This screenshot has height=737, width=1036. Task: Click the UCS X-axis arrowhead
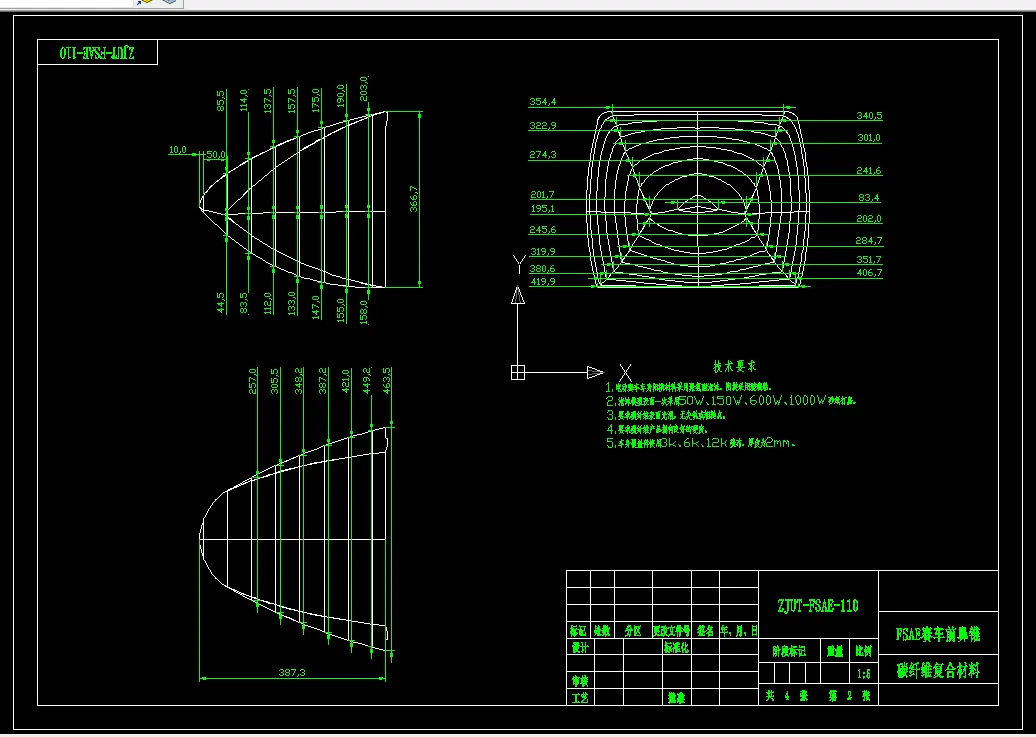(595, 373)
